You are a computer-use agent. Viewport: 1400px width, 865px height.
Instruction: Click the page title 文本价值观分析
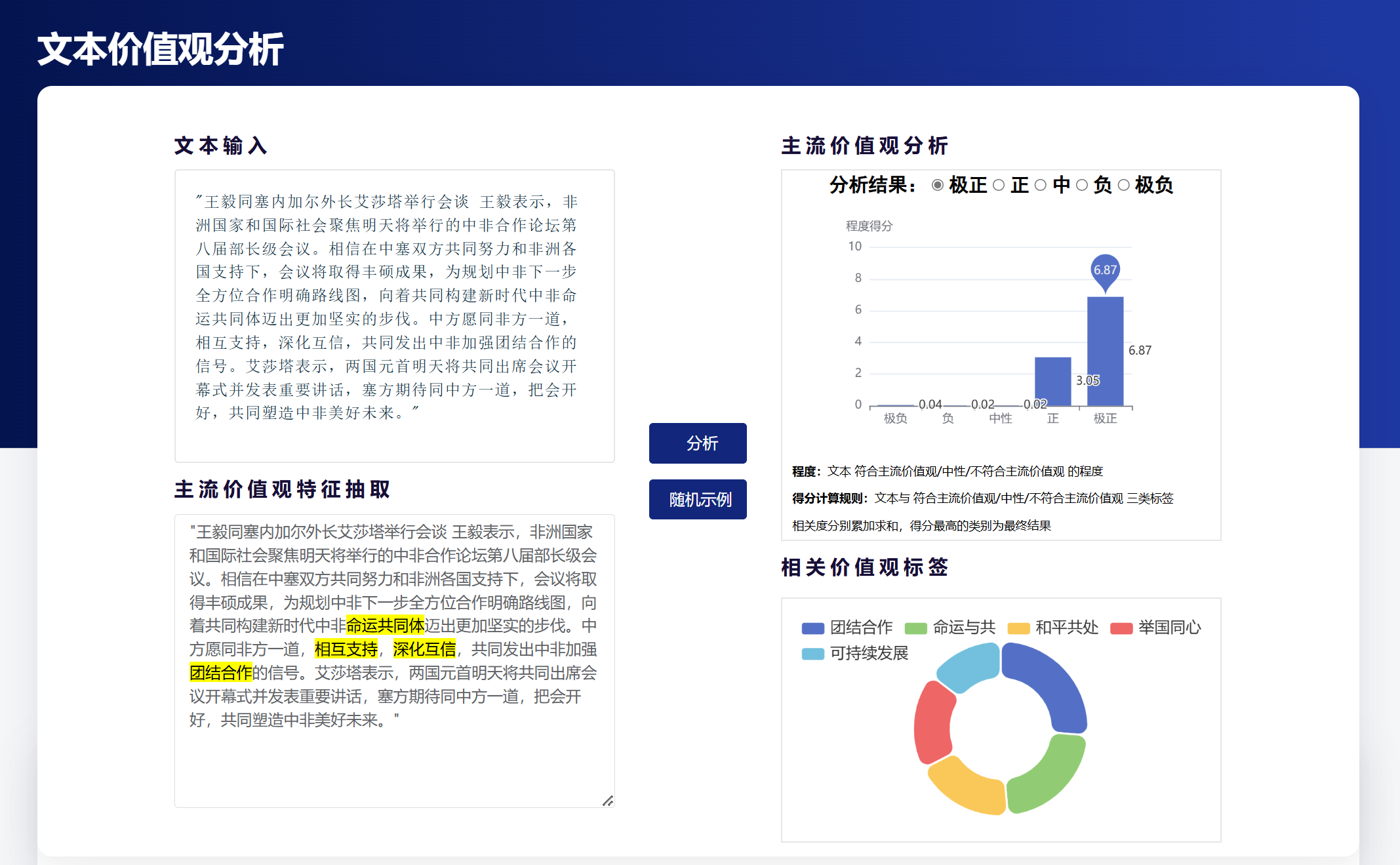click(160, 49)
